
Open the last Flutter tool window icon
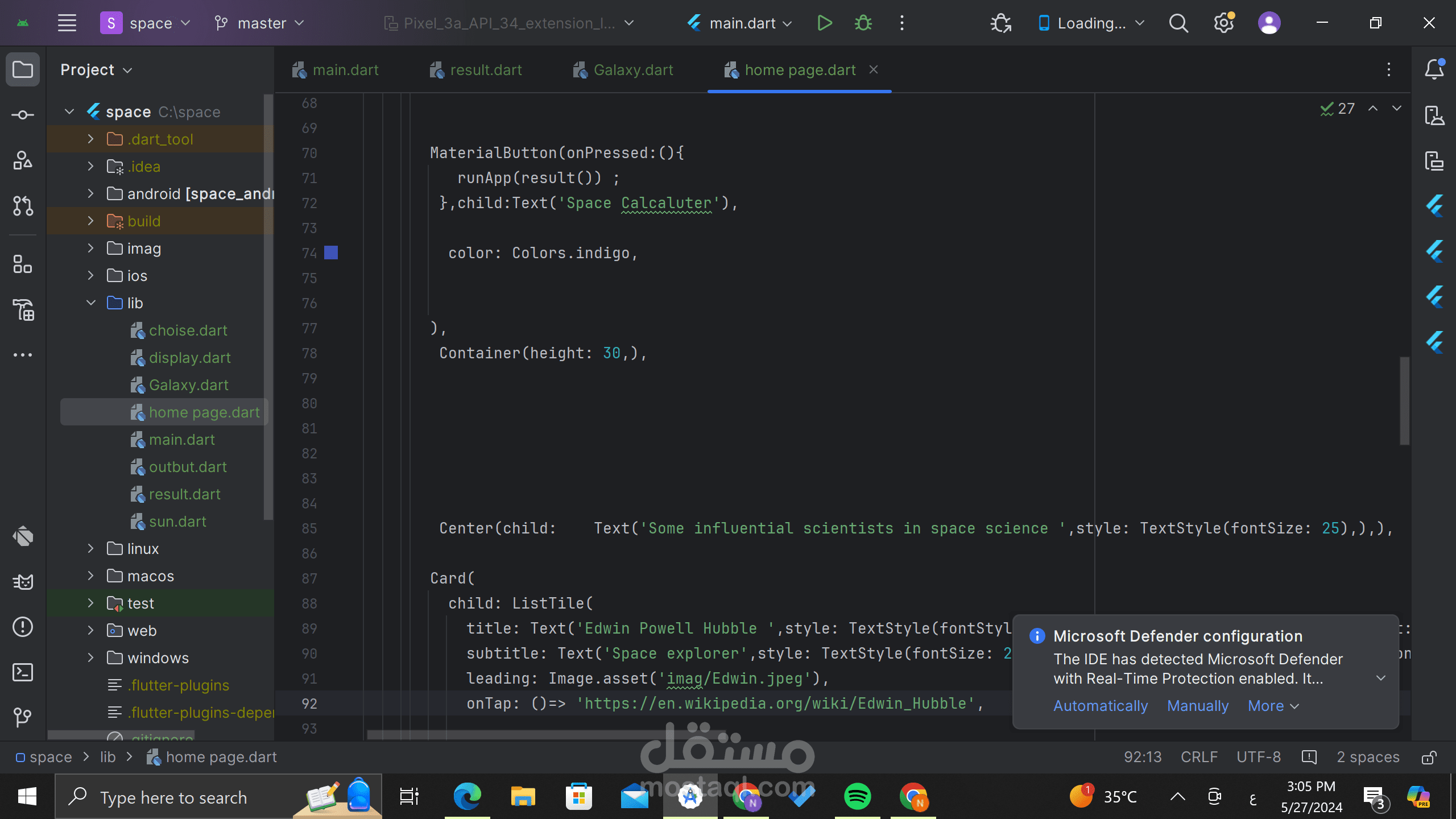tap(1434, 342)
